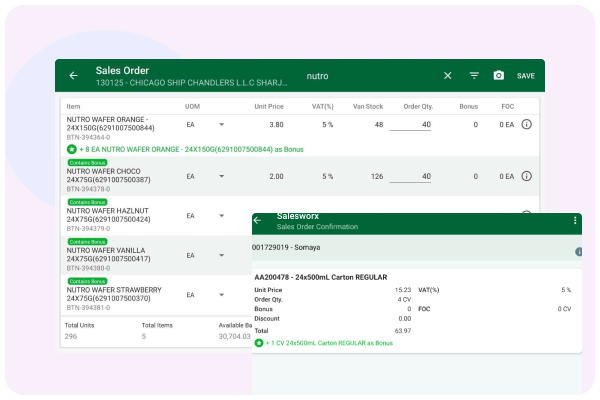Tap Contains Bonus badge on Strawberry wafer
This screenshot has height=400, width=600.
86,279
